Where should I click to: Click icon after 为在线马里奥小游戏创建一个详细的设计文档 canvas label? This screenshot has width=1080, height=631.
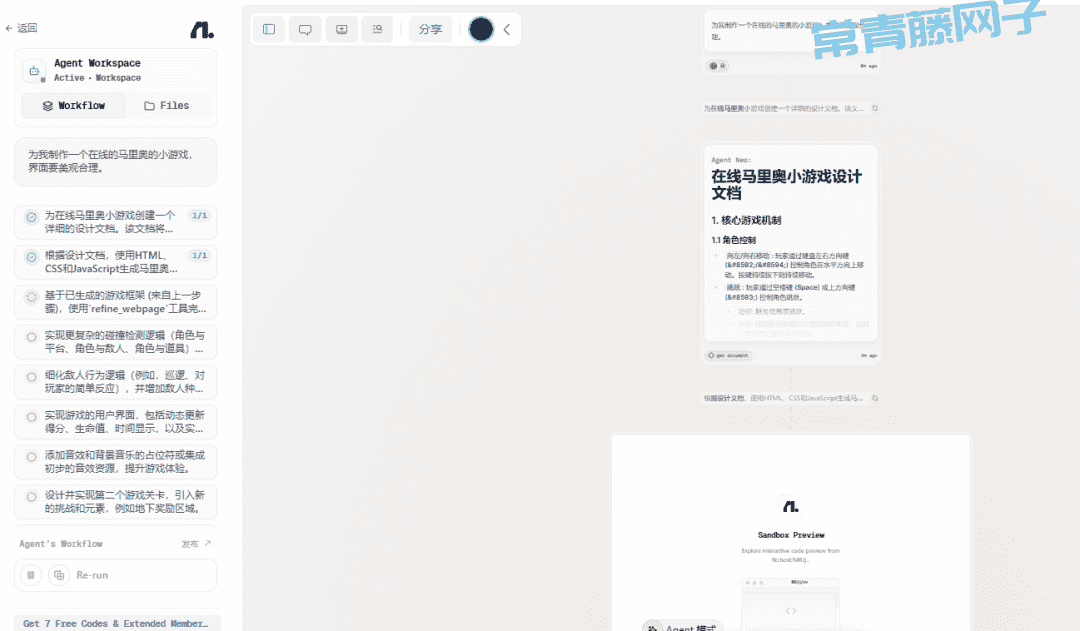pos(875,108)
